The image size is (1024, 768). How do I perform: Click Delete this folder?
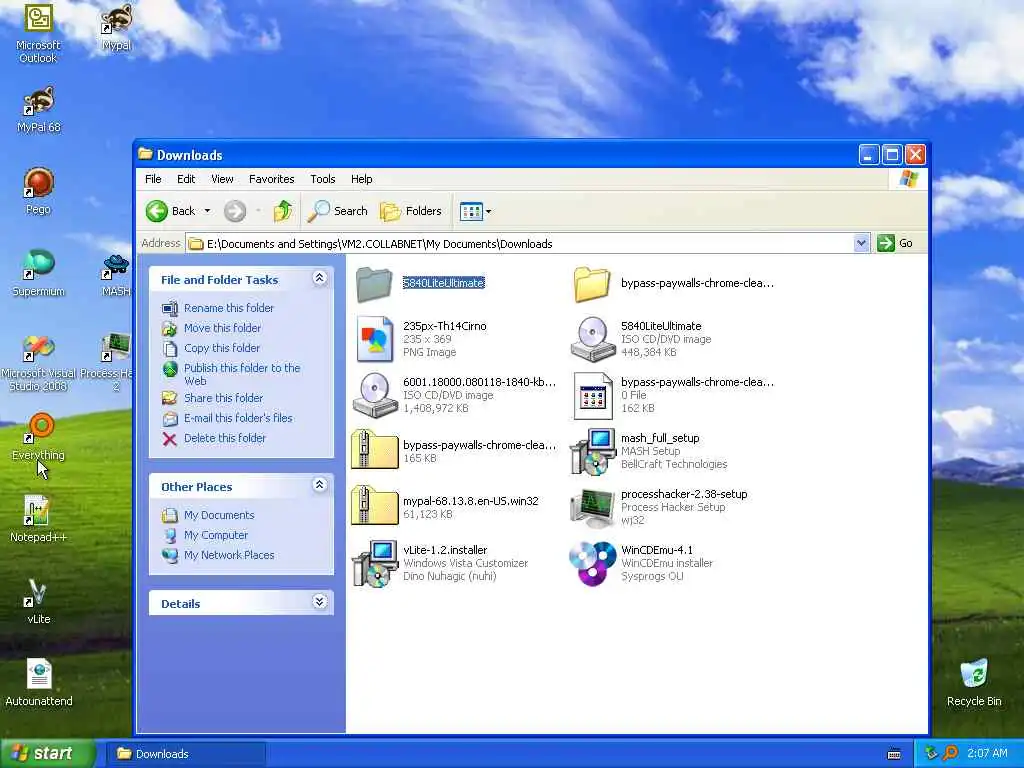pos(225,438)
